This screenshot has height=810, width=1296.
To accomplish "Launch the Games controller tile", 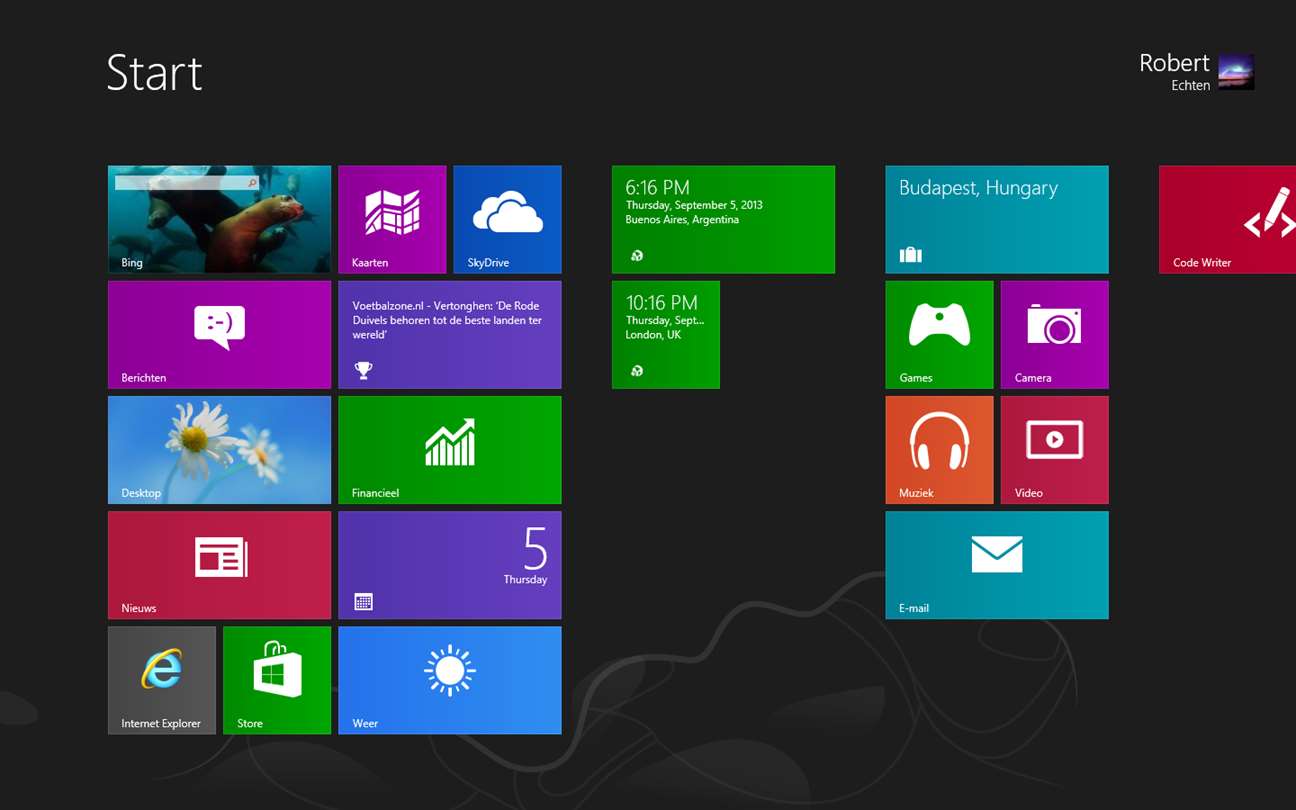I will click(939, 334).
